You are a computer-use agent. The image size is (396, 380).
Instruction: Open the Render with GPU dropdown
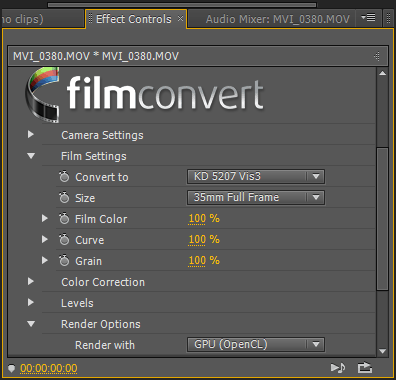[256, 344]
